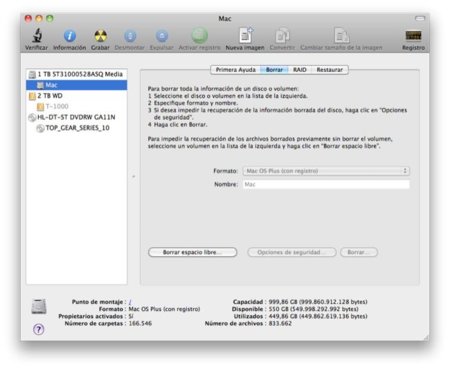Switch to the RAID tab
The height and width of the screenshot is (369, 450).
tap(300, 70)
